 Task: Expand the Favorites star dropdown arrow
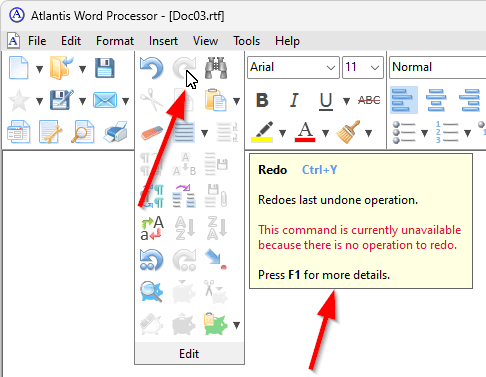(39, 101)
